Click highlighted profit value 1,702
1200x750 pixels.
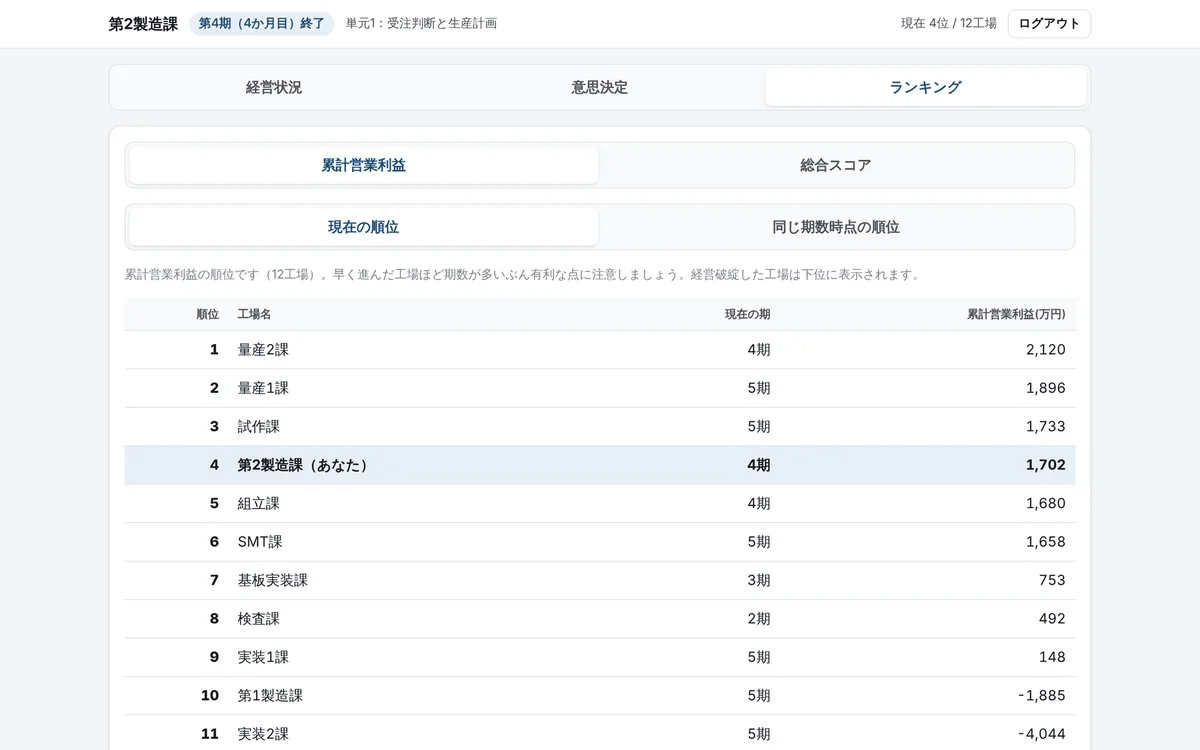click(1045, 465)
